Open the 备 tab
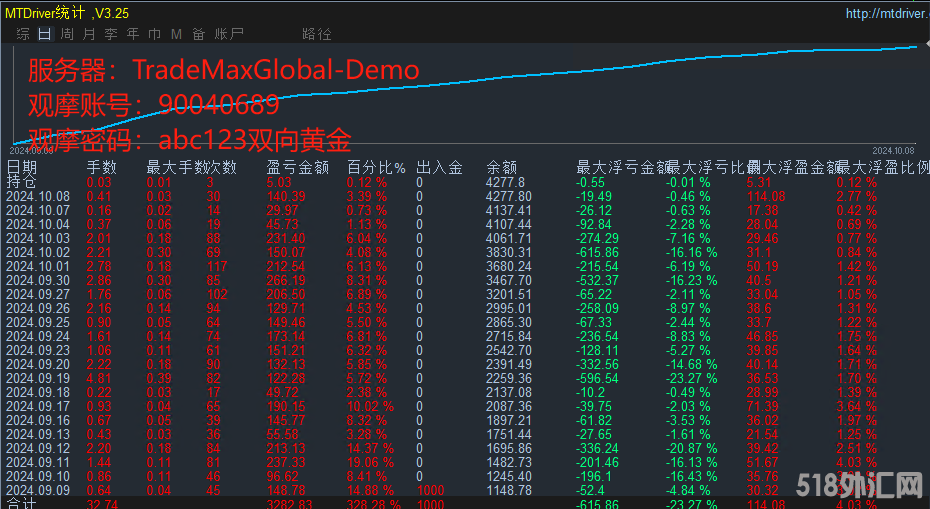Viewport: 930px width, 509px height. (198, 34)
